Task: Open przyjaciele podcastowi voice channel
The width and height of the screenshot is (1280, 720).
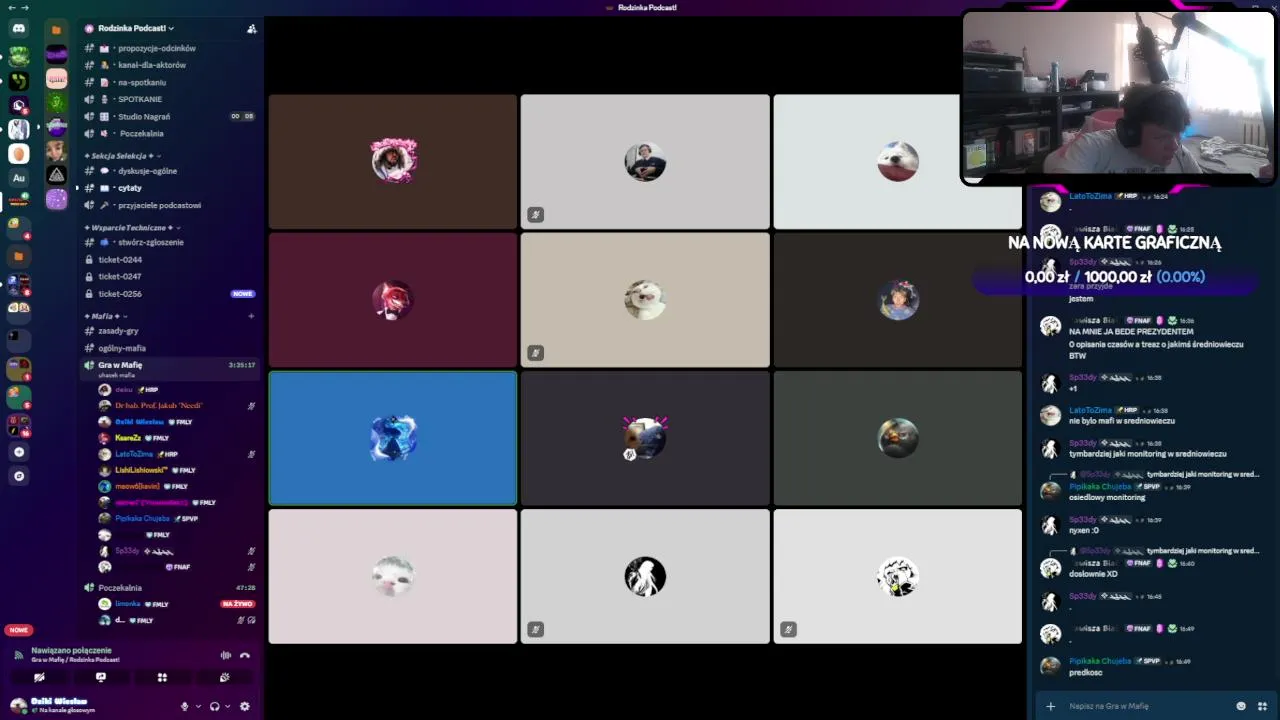Action: 170,205
